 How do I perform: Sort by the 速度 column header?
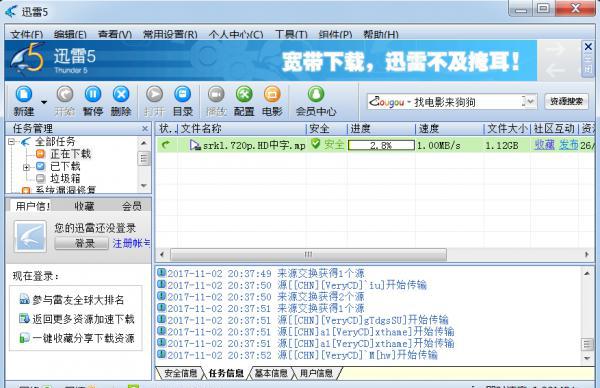pos(450,129)
